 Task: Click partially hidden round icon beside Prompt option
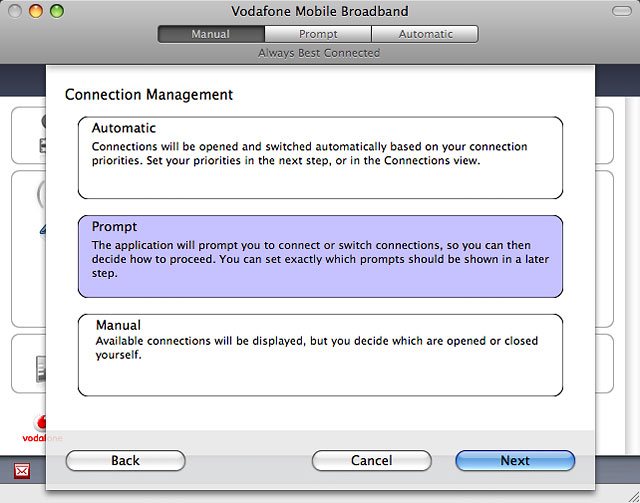(x=40, y=198)
